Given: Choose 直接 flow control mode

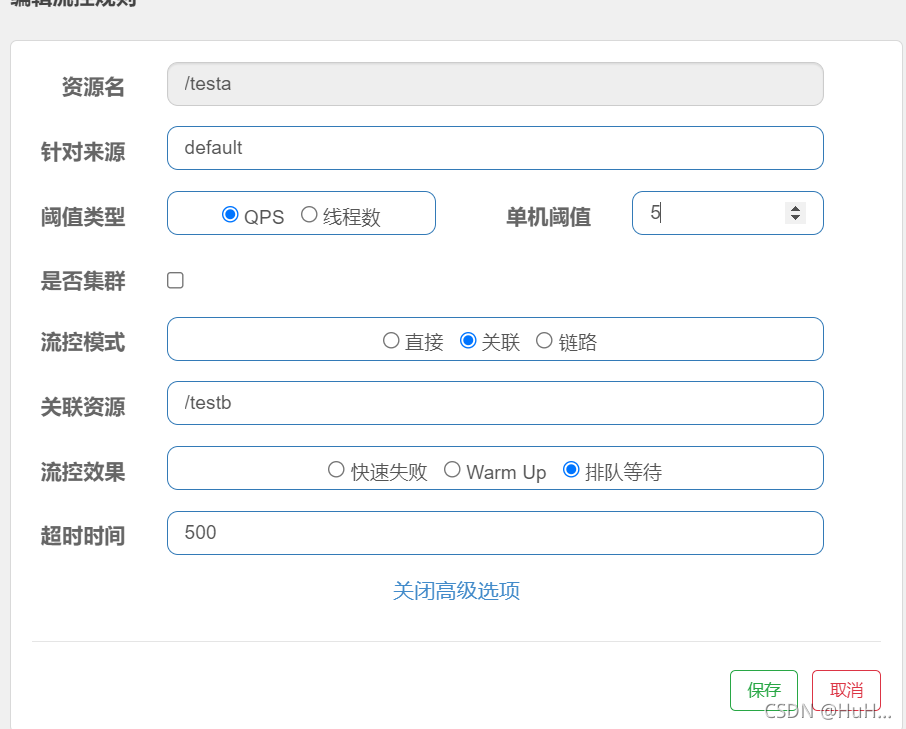Looking at the screenshot, I should pos(391,340).
